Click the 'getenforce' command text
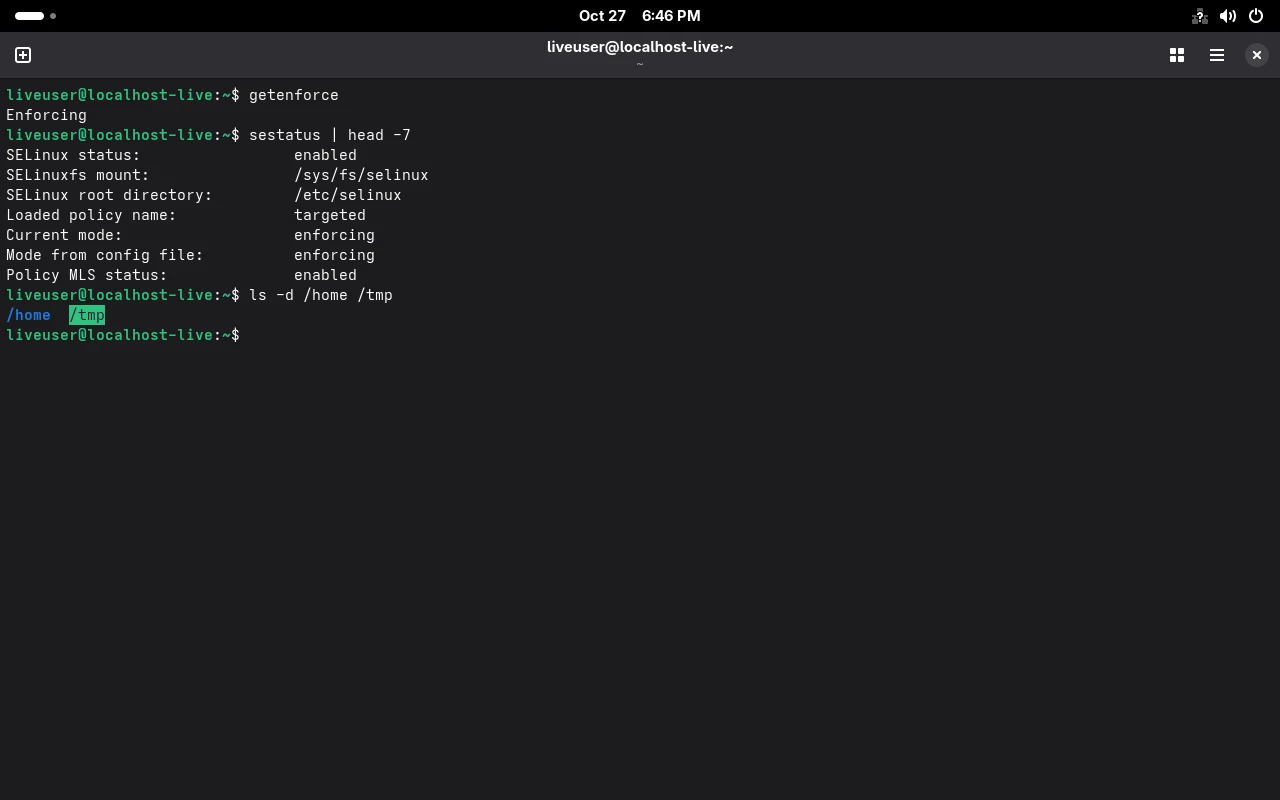Viewport: 1280px width, 800px height. pyautogui.click(x=294, y=95)
